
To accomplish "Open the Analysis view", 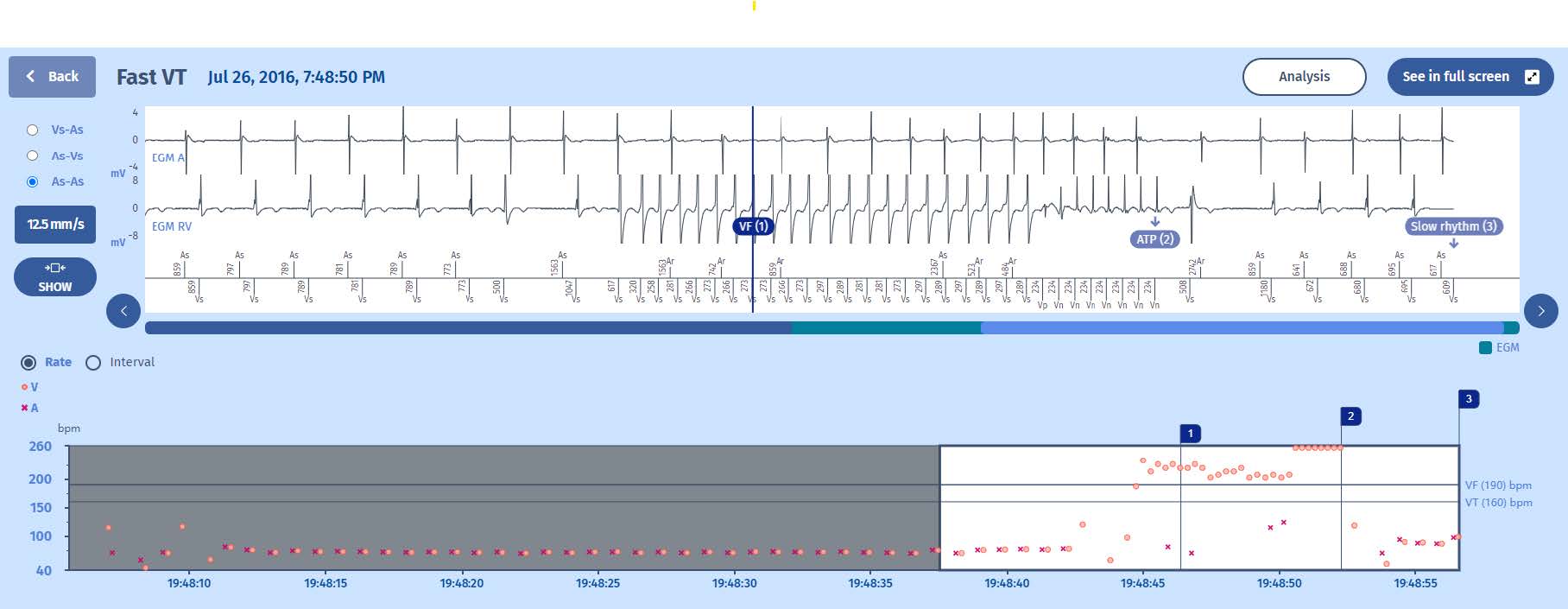I will [x=1304, y=77].
